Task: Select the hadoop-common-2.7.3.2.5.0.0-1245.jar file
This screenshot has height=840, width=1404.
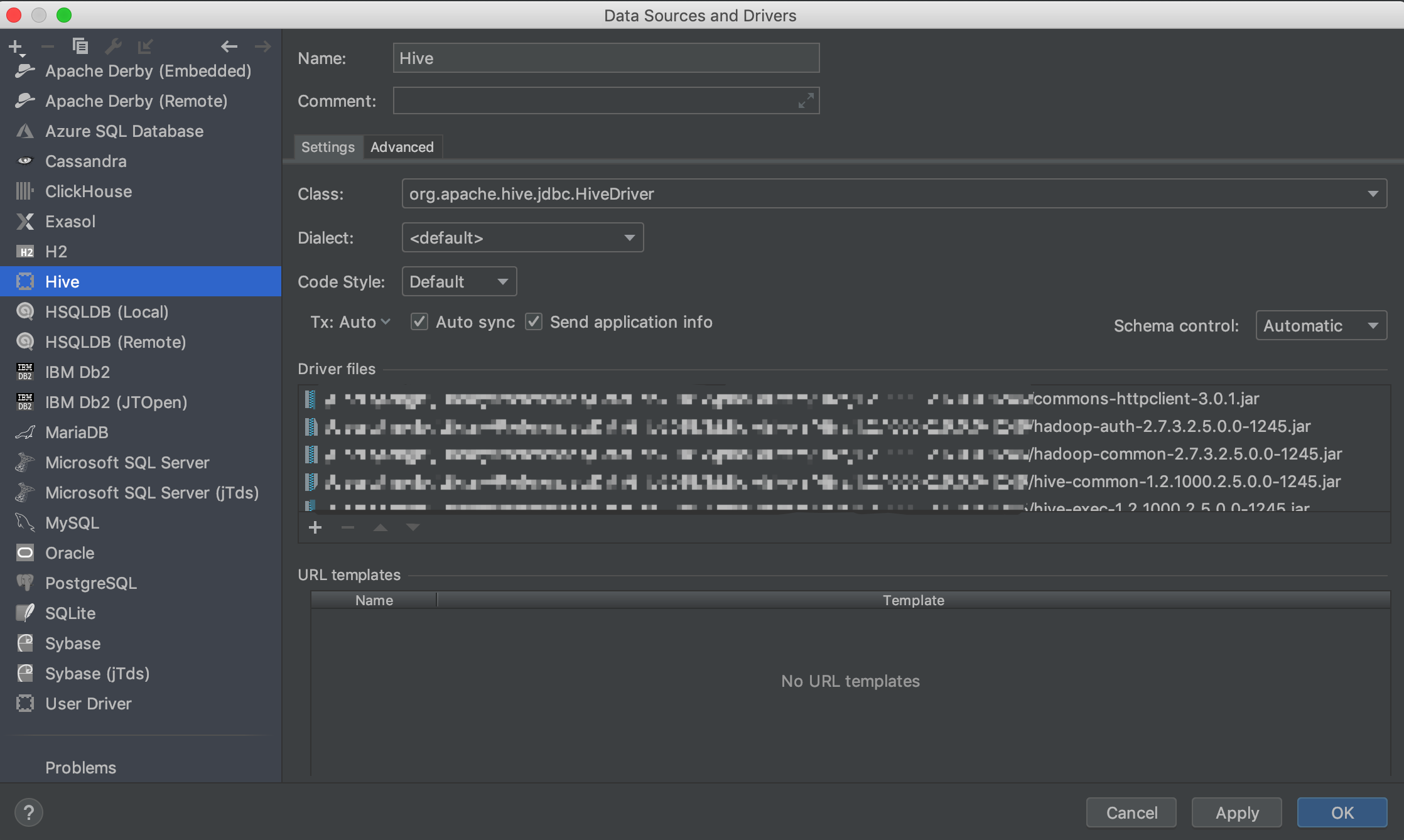Action: [845, 454]
